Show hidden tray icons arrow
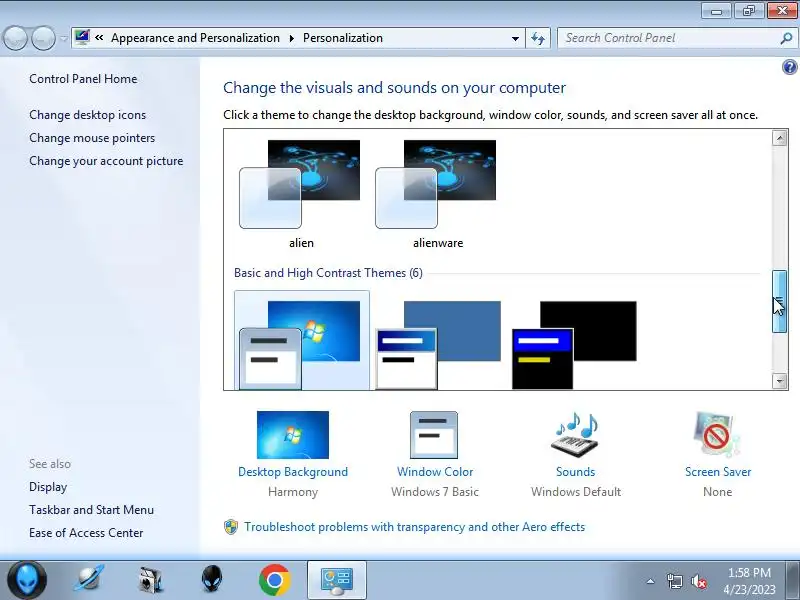This screenshot has width=800, height=600. coord(651,581)
